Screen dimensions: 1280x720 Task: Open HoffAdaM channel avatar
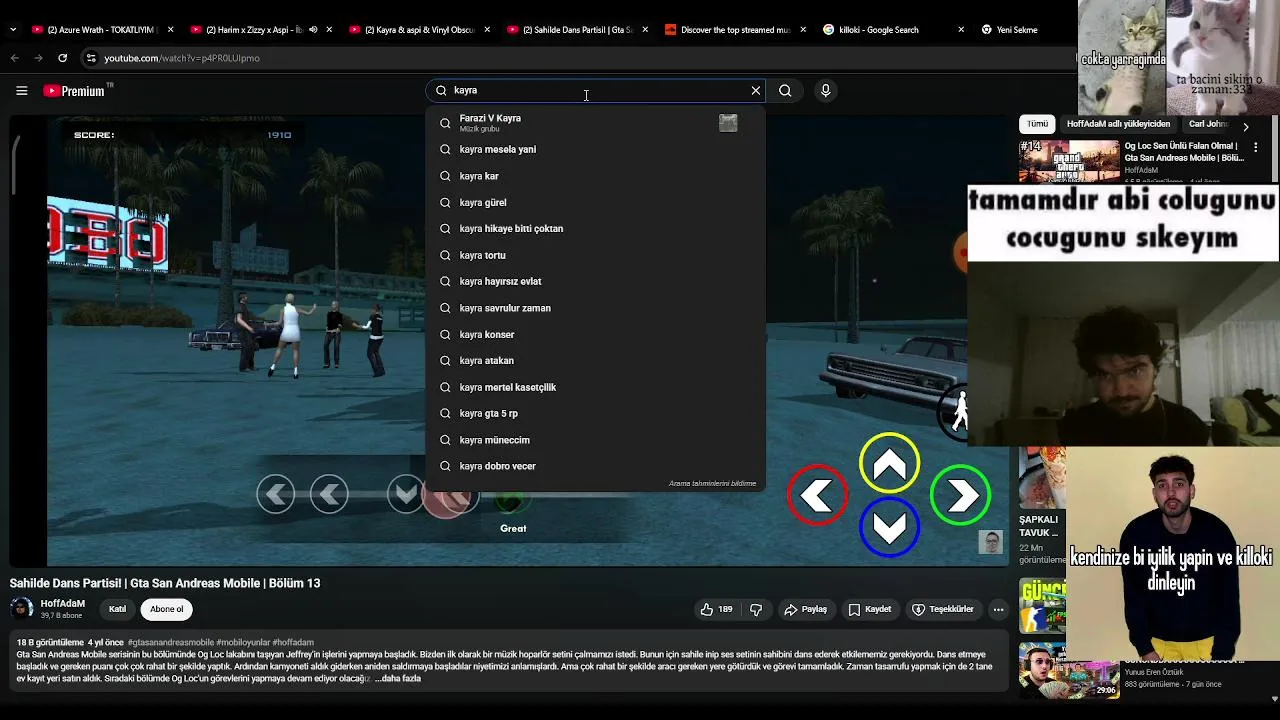21,609
